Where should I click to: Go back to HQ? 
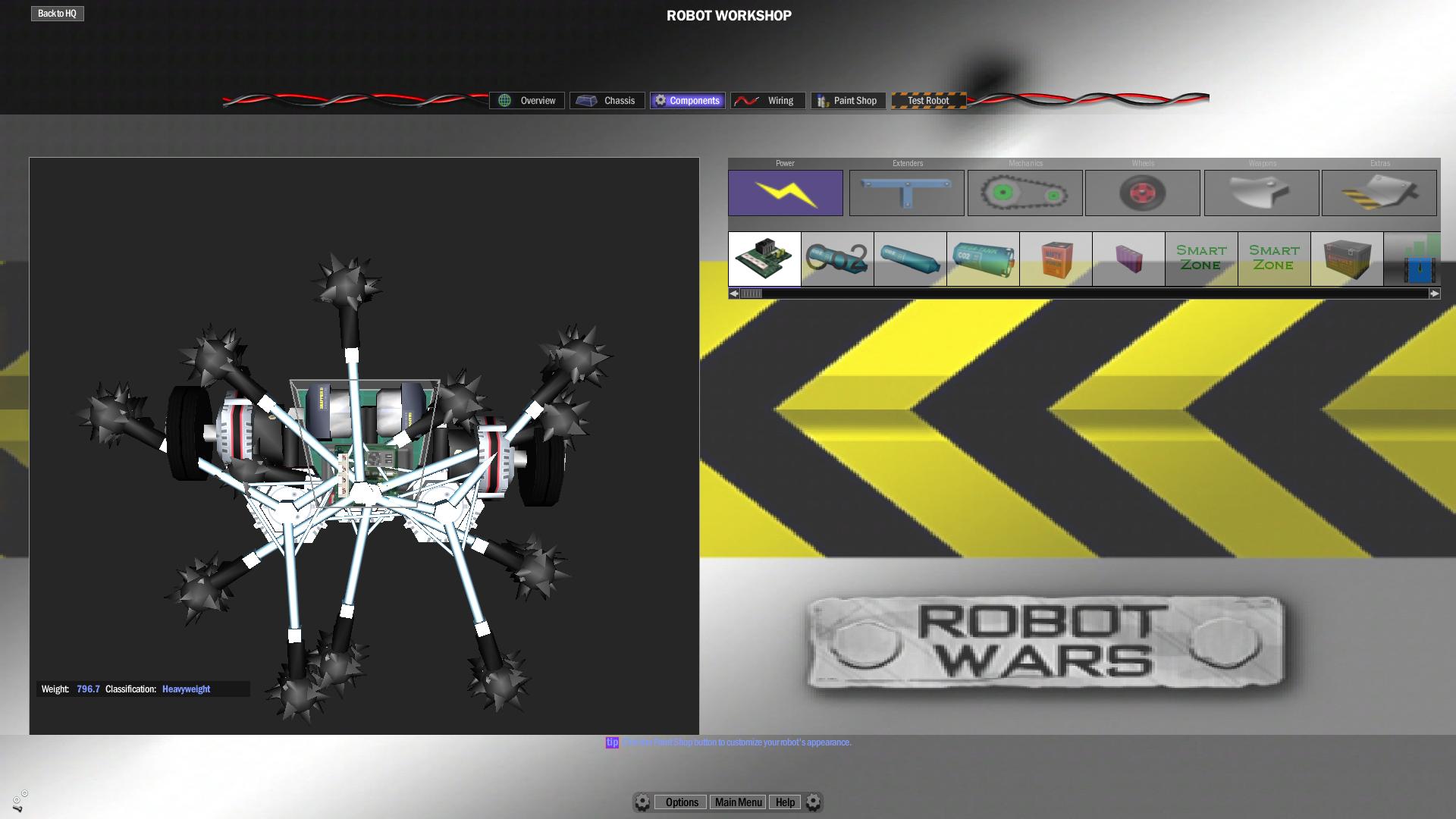pyautogui.click(x=57, y=14)
